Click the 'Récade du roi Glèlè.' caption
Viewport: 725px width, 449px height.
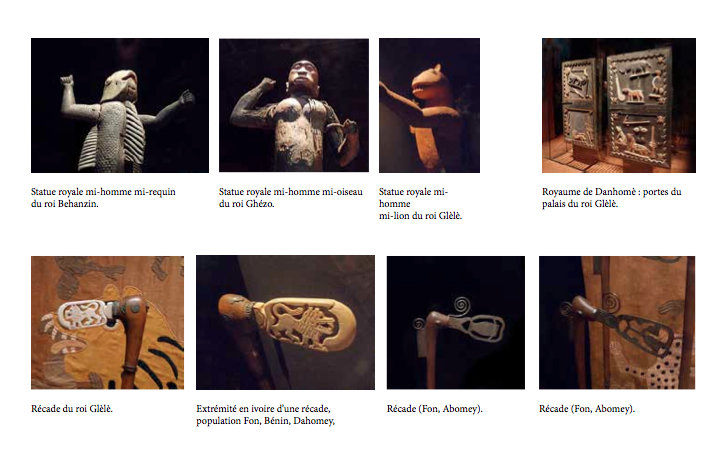click(x=72, y=409)
